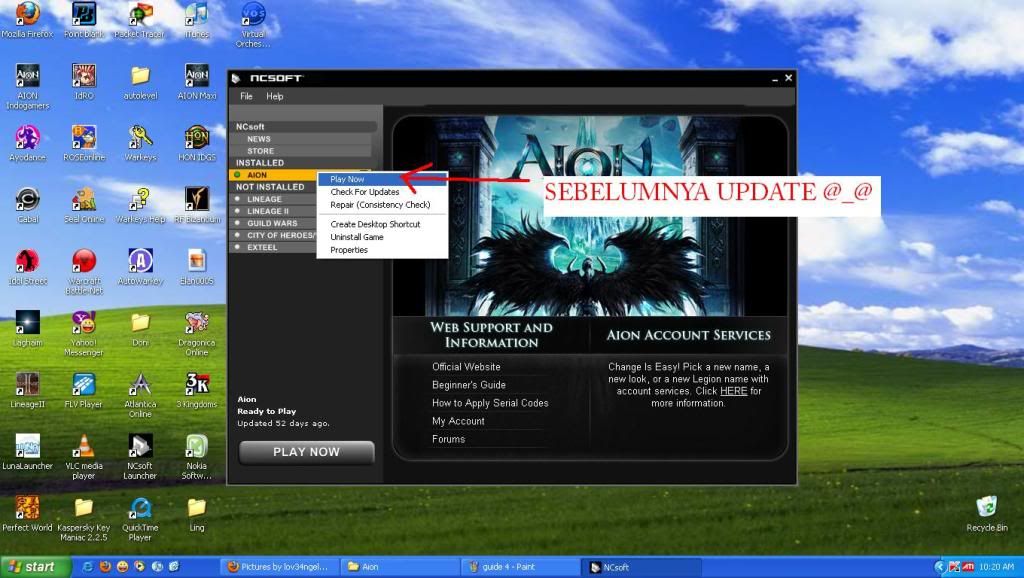Open Virtual Orchestra desktop icon
The width and height of the screenshot is (1024, 578).
click(253, 24)
